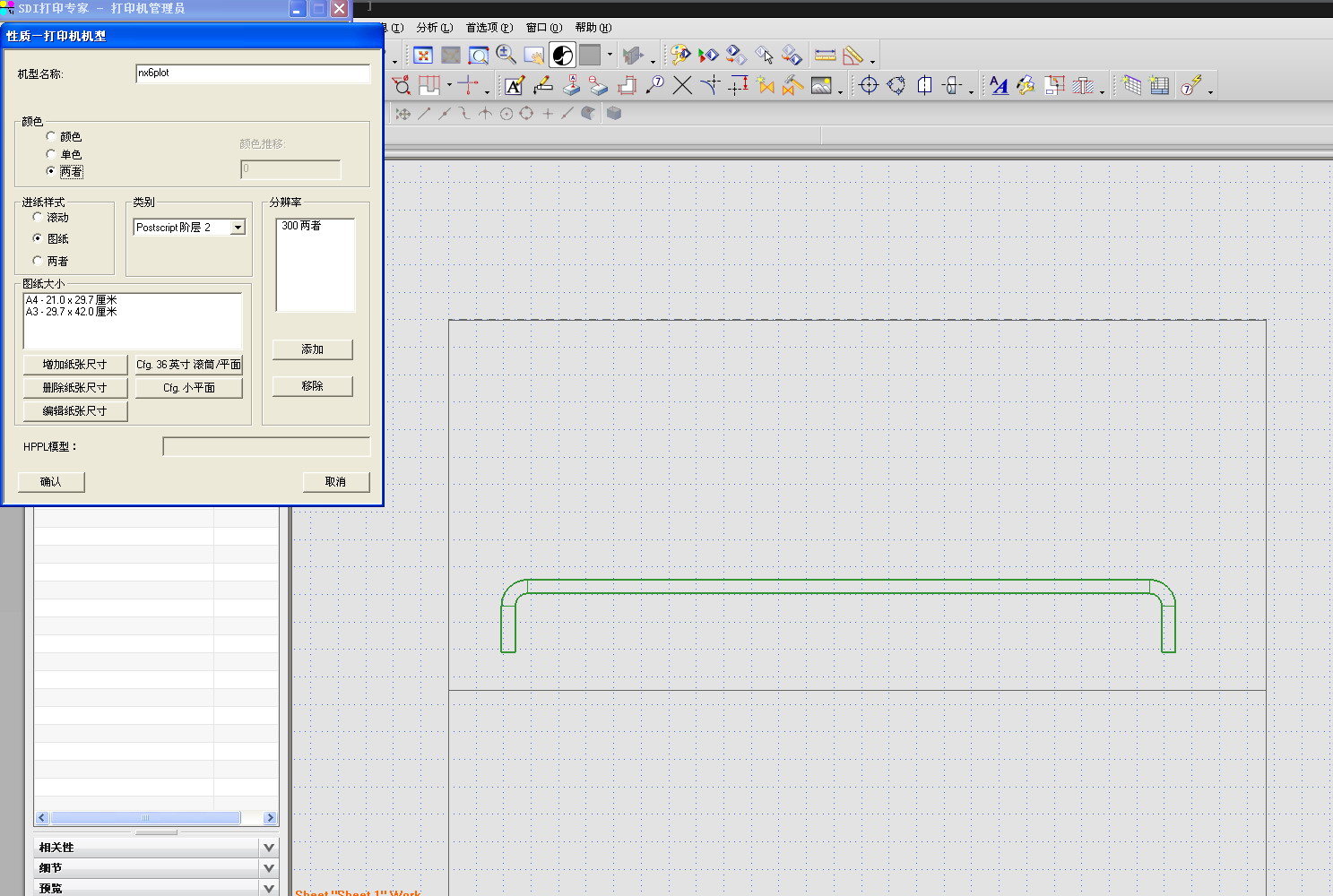1333x896 pixels.
Task: Click the offset region L-shape icon
Action: [x=627, y=86]
